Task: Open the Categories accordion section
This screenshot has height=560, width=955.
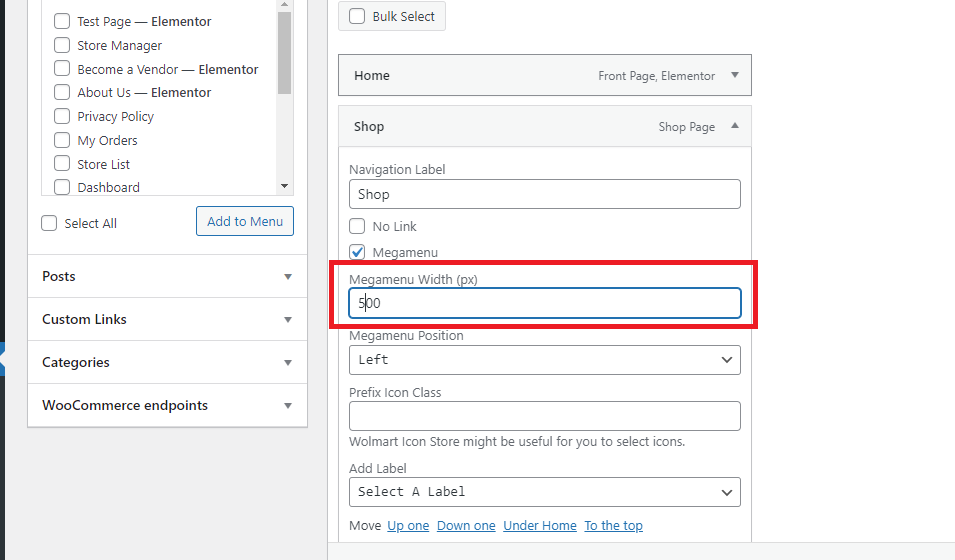Action: point(288,363)
